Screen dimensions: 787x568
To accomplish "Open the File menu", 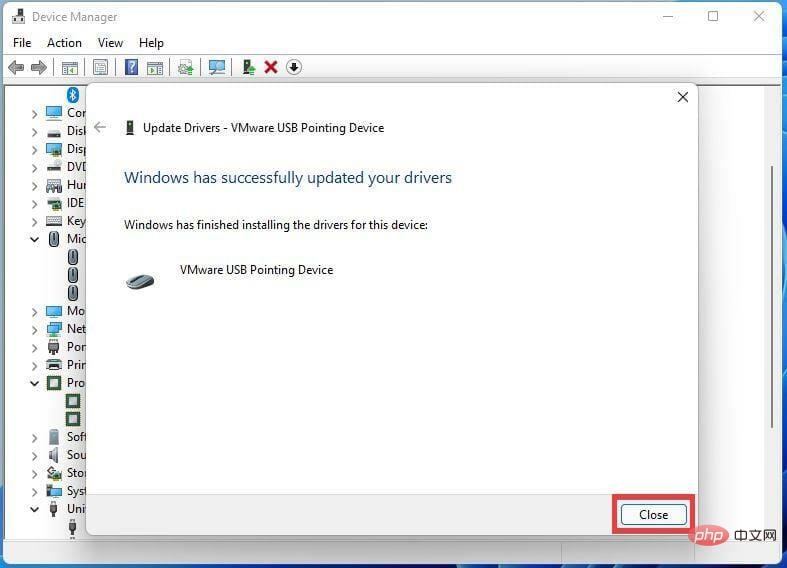I will pyautogui.click(x=22, y=43).
